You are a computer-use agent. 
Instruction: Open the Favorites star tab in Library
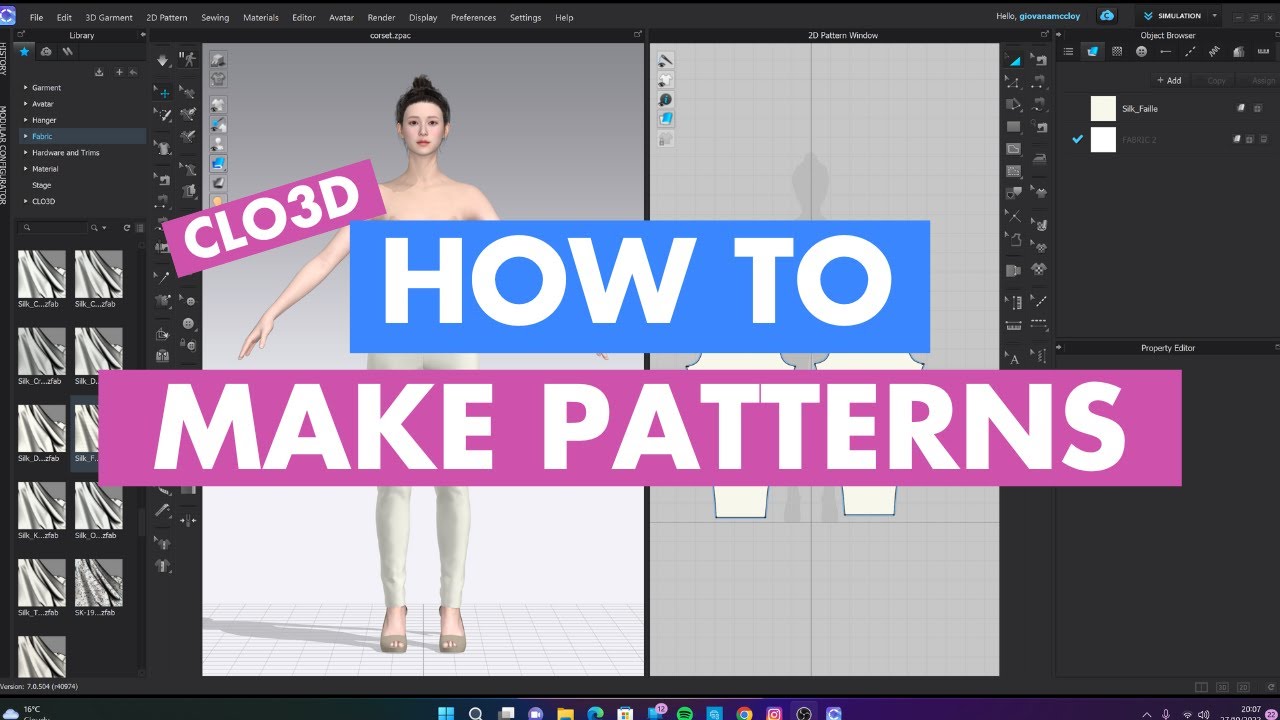25,51
